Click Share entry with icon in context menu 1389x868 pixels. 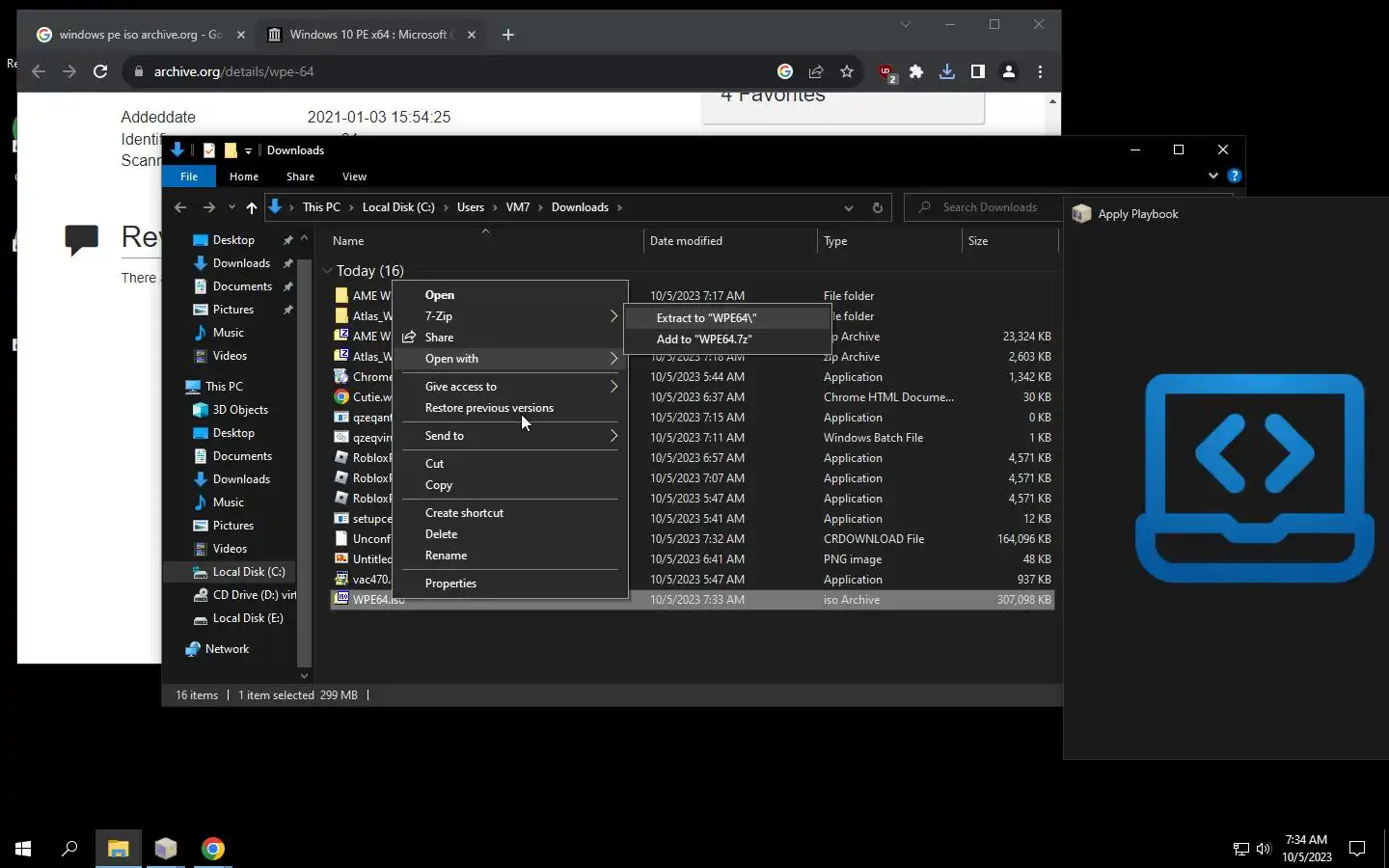point(509,338)
